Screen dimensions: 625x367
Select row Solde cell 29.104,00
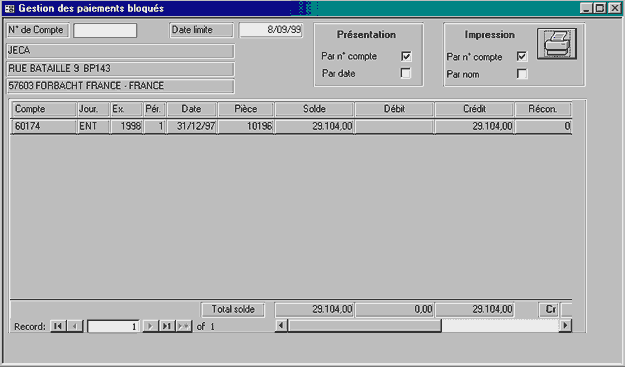(314, 126)
